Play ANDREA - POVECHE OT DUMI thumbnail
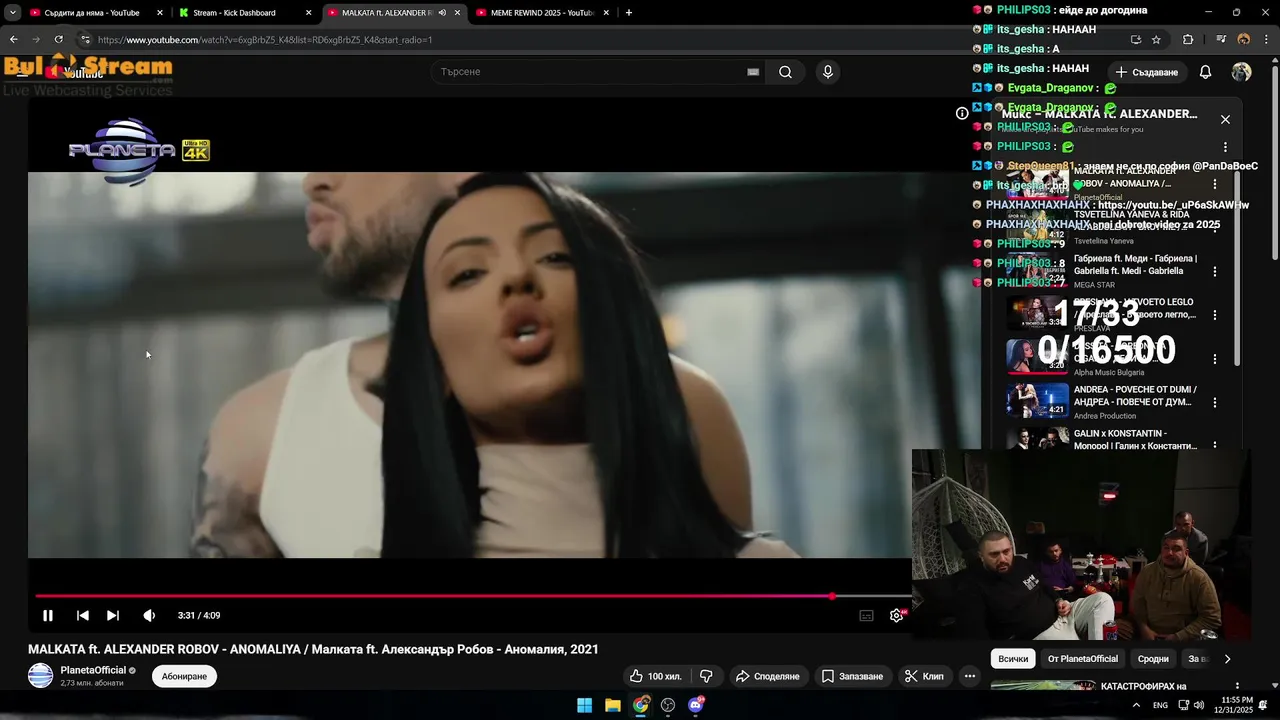 (1037, 400)
